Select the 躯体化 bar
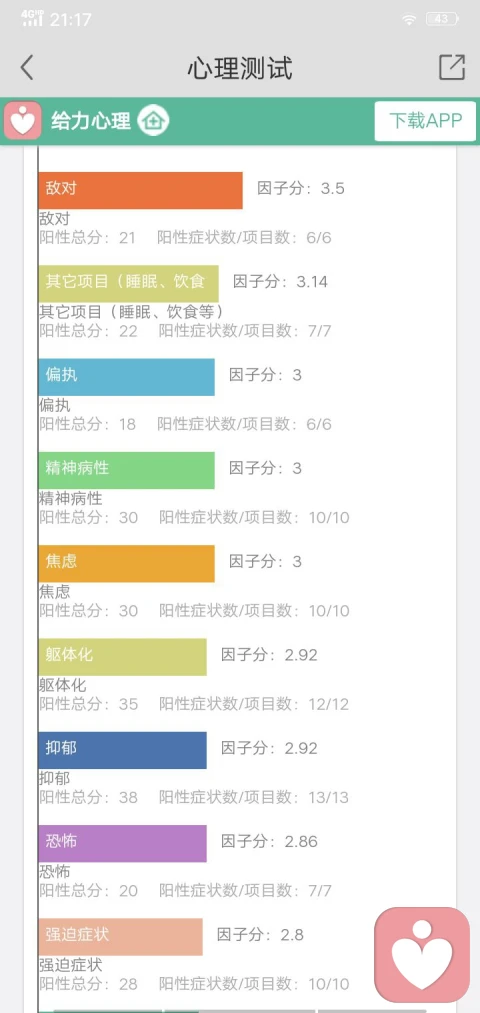The height and width of the screenshot is (1013, 480). coord(122,656)
